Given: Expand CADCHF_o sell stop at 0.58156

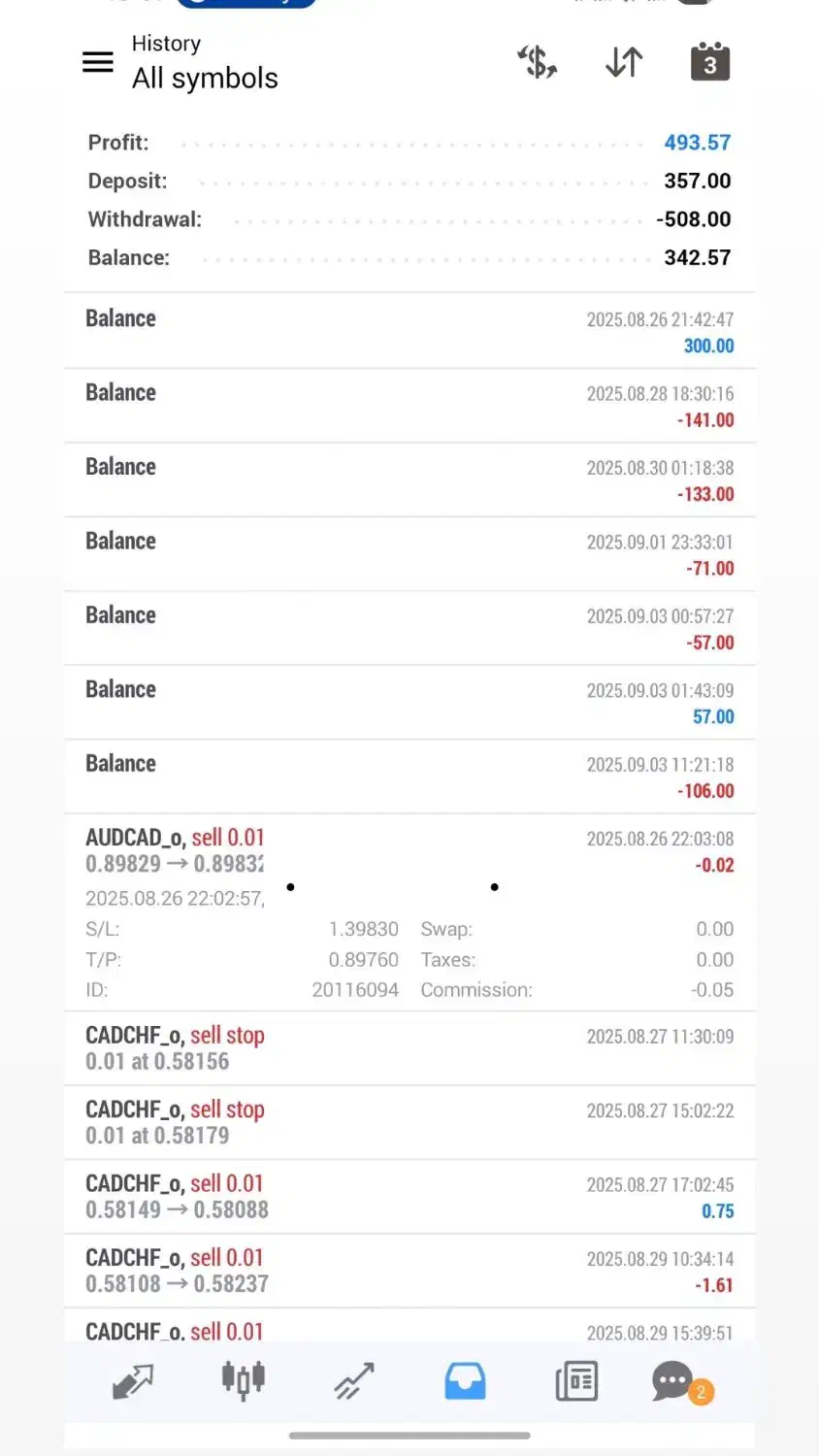Looking at the screenshot, I should 409,1048.
